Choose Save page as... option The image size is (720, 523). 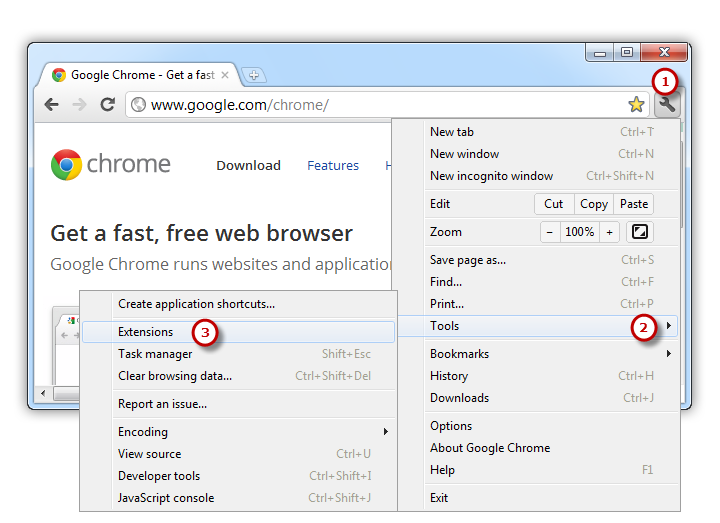click(x=551, y=260)
